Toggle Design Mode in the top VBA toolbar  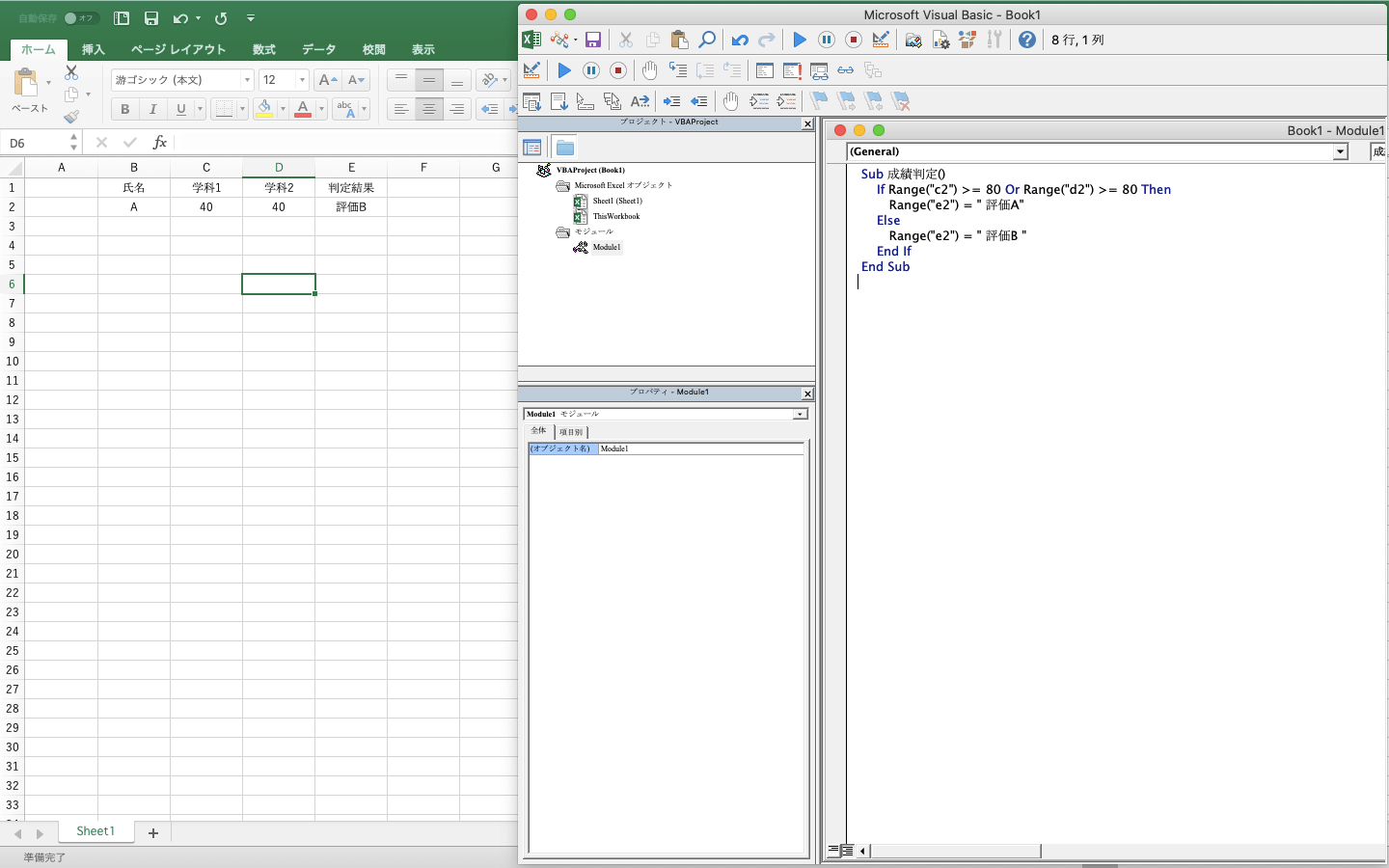881,40
